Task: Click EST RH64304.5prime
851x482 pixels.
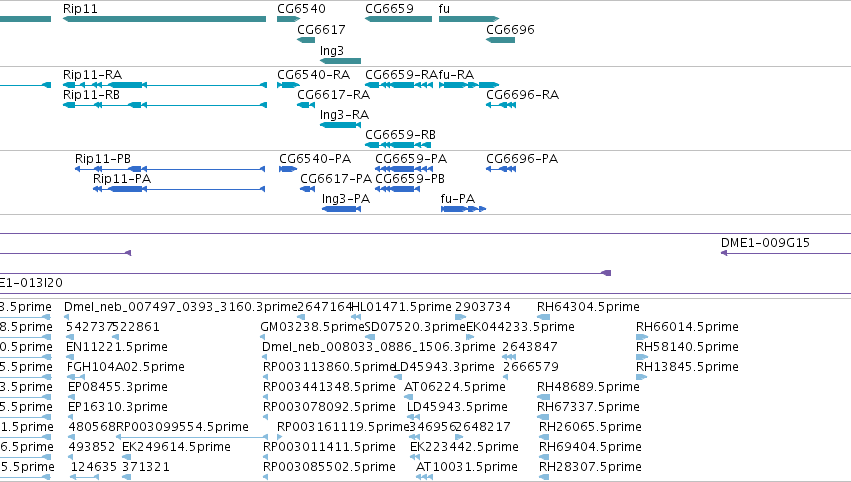Action: tap(588, 307)
